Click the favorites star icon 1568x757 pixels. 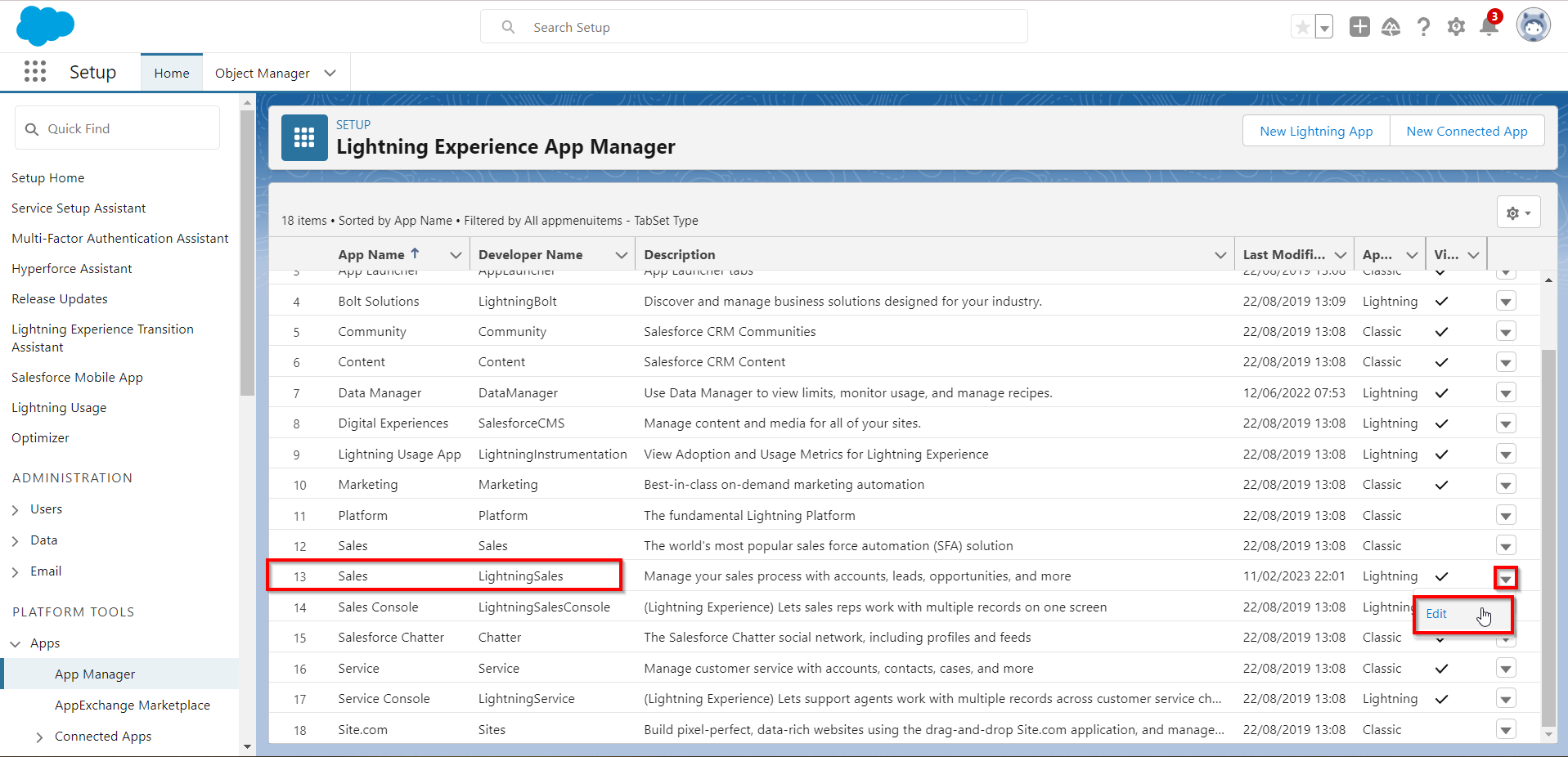pos(1302,27)
